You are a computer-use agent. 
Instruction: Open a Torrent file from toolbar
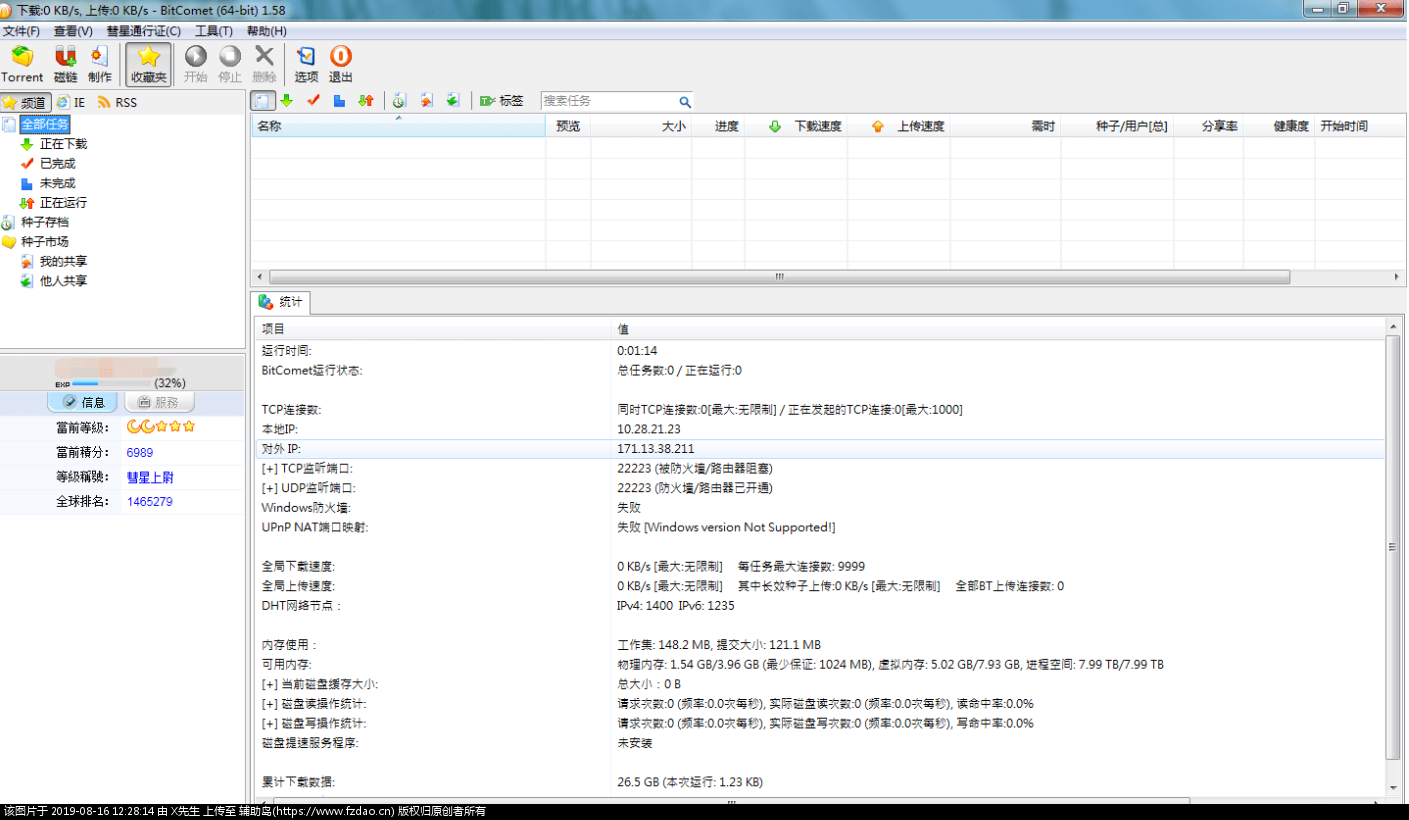(x=22, y=64)
